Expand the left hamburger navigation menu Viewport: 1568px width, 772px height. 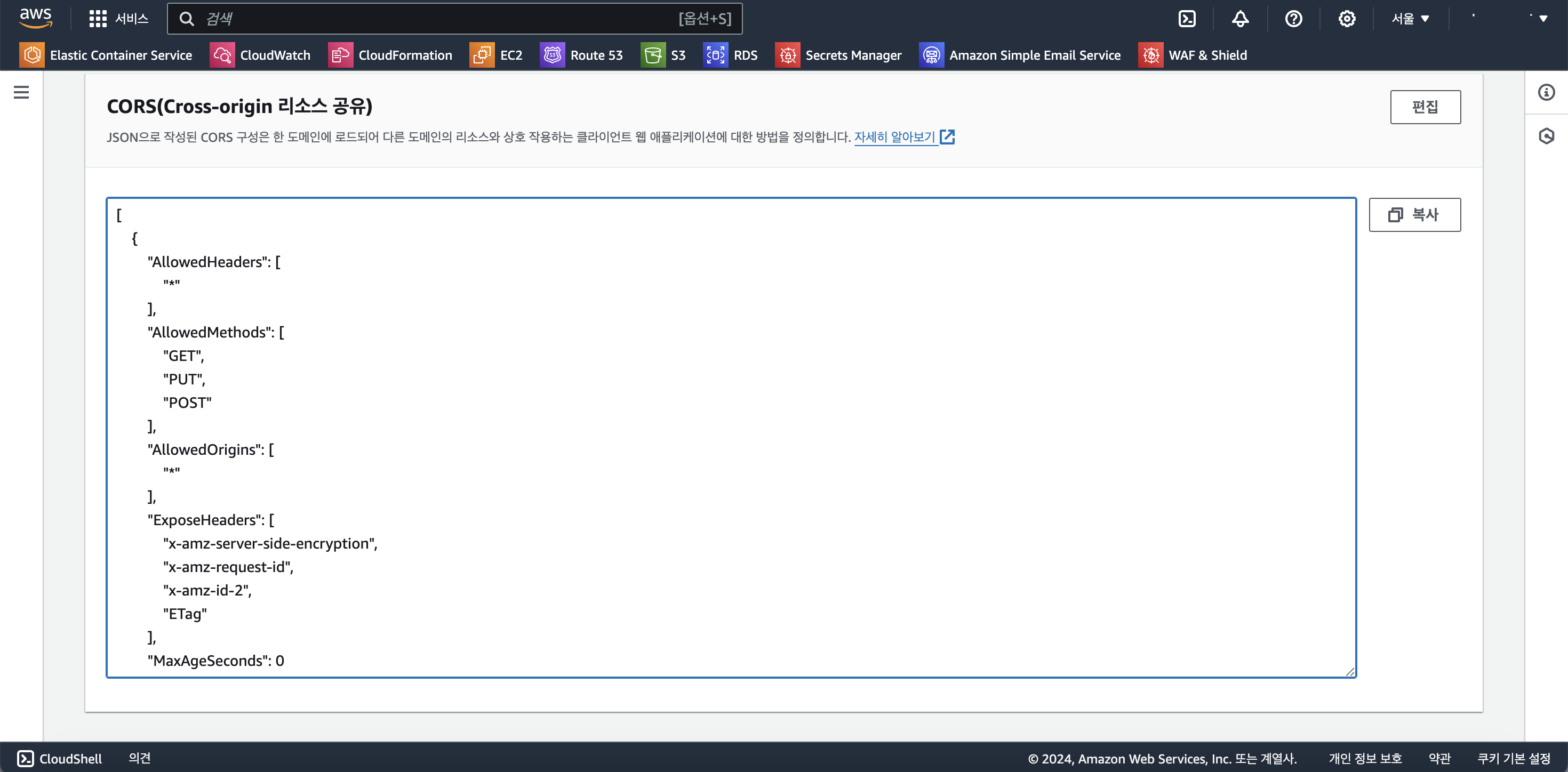[21, 92]
